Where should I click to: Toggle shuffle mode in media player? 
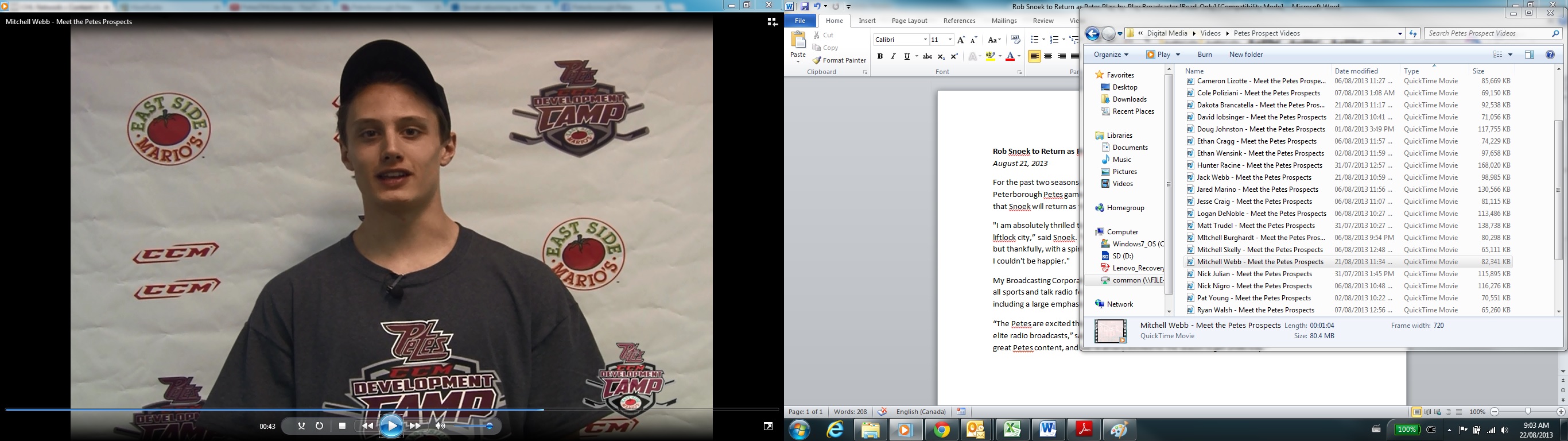301,427
